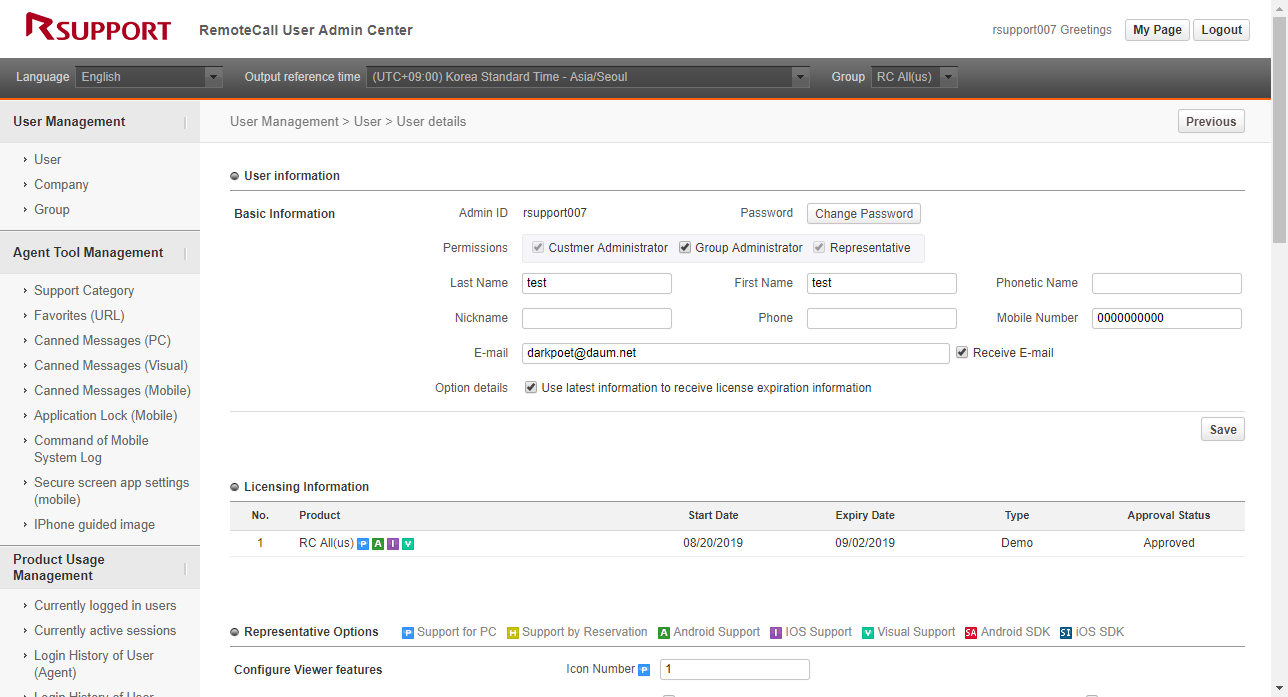Screen dimensions: 1288x697
Task: Click the Demo type cell
Action: click(x=1017, y=544)
